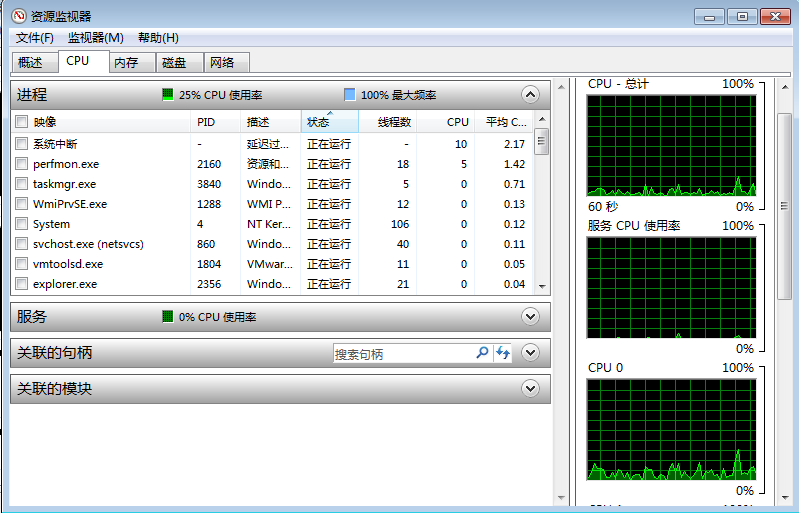This screenshot has height=513, width=799.
Task: Click thread count 106 of System
Action: pyautogui.click(x=400, y=224)
